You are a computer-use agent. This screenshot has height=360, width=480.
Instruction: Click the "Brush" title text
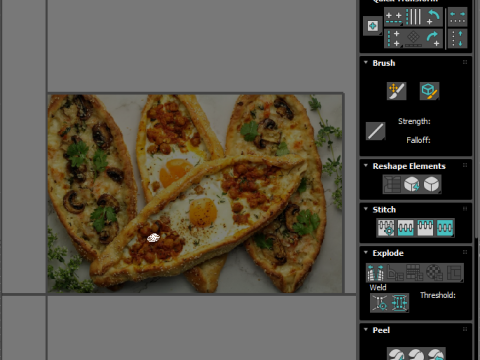click(x=384, y=63)
